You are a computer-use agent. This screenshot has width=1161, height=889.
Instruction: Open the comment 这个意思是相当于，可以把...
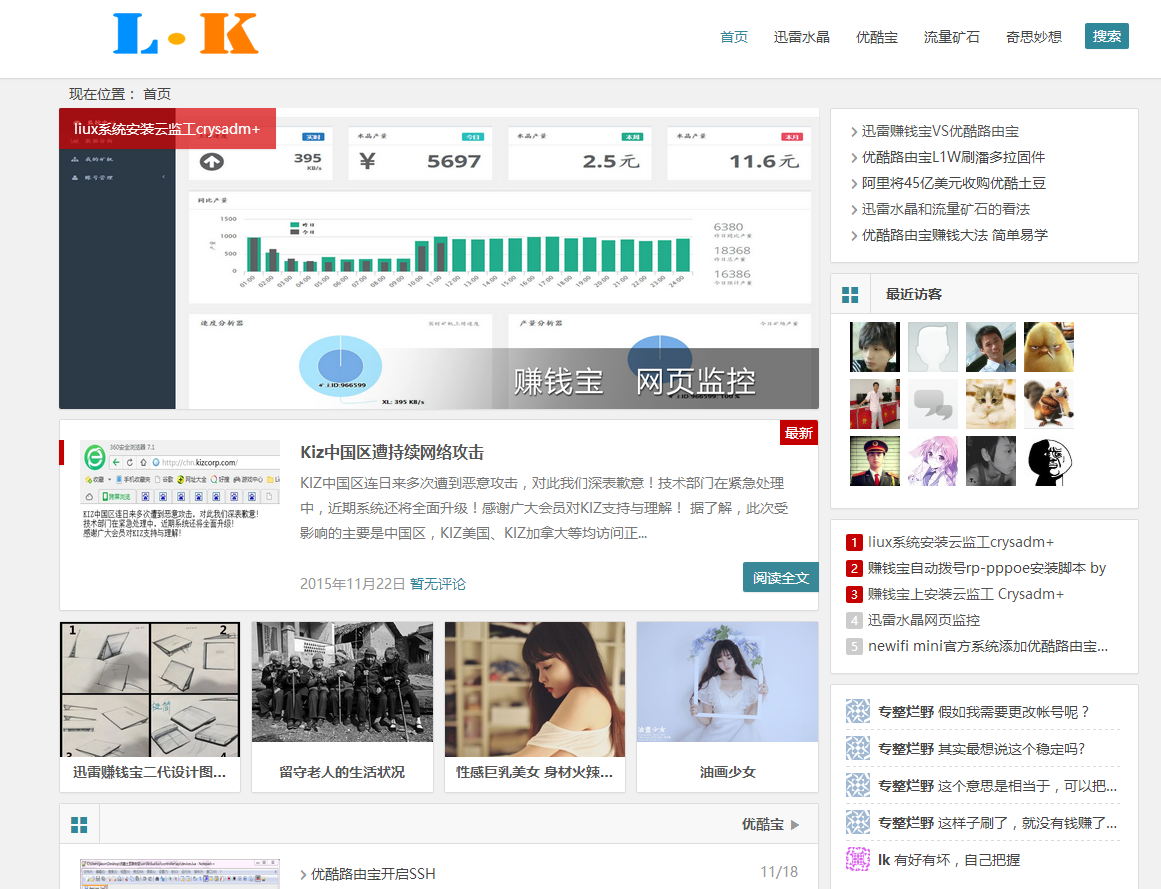click(1027, 785)
